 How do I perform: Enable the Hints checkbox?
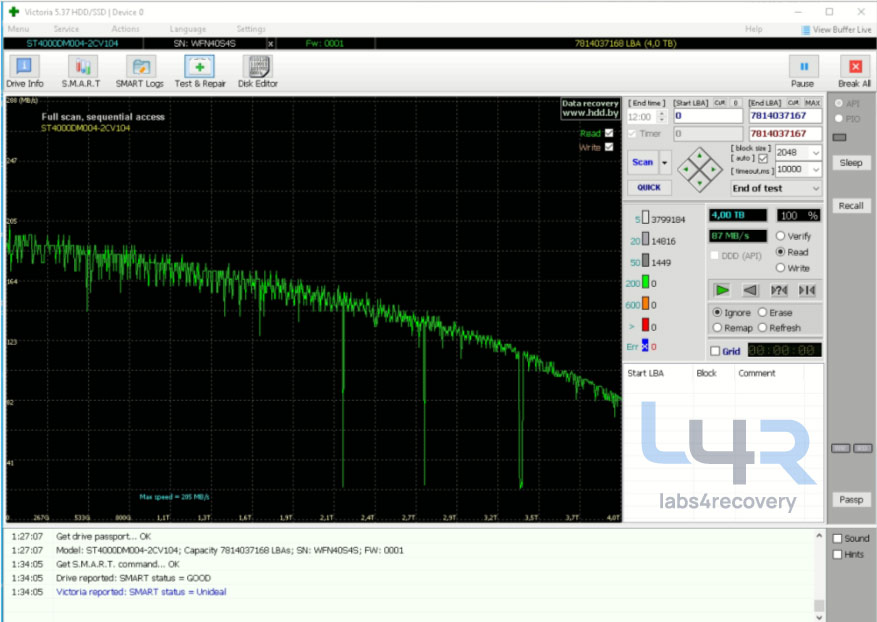tap(837, 555)
